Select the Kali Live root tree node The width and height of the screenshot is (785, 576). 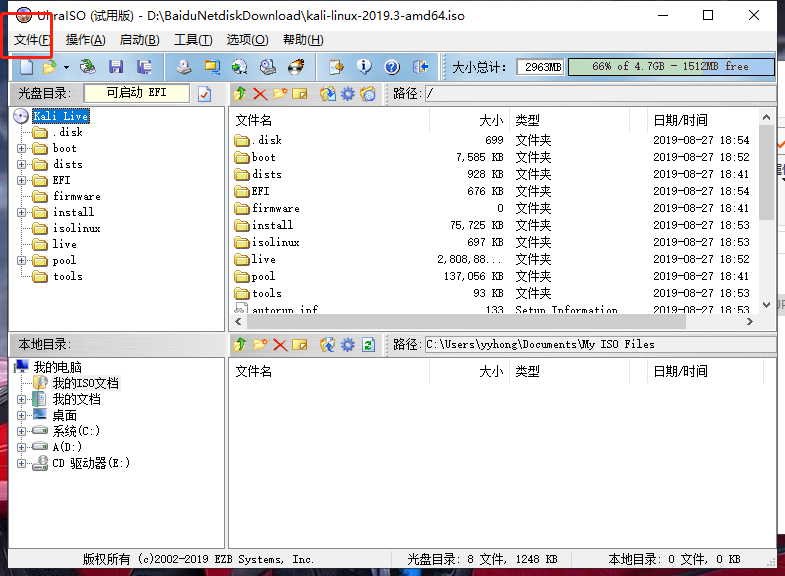(x=61, y=116)
